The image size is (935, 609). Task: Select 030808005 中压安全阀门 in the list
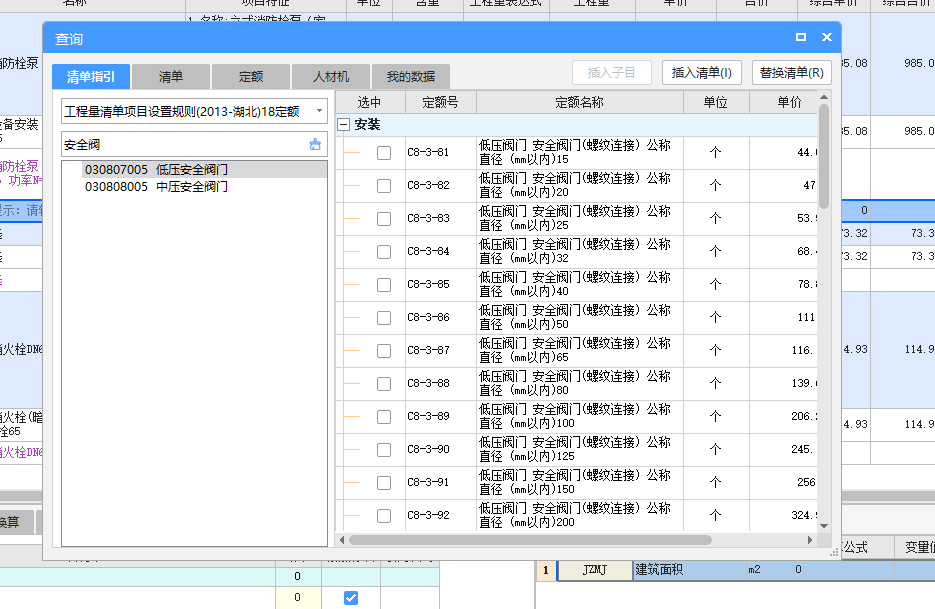(x=156, y=187)
